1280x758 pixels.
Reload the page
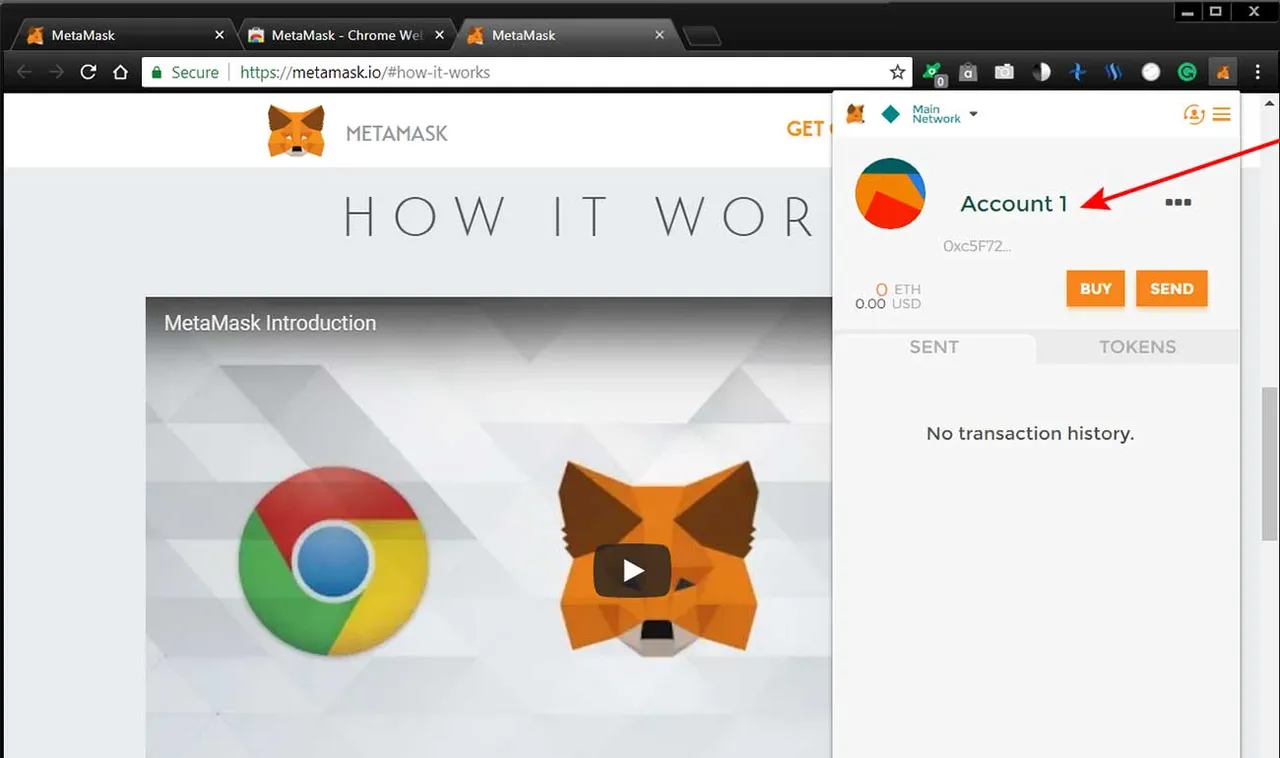pyautogui.click(x=88, y=72)
